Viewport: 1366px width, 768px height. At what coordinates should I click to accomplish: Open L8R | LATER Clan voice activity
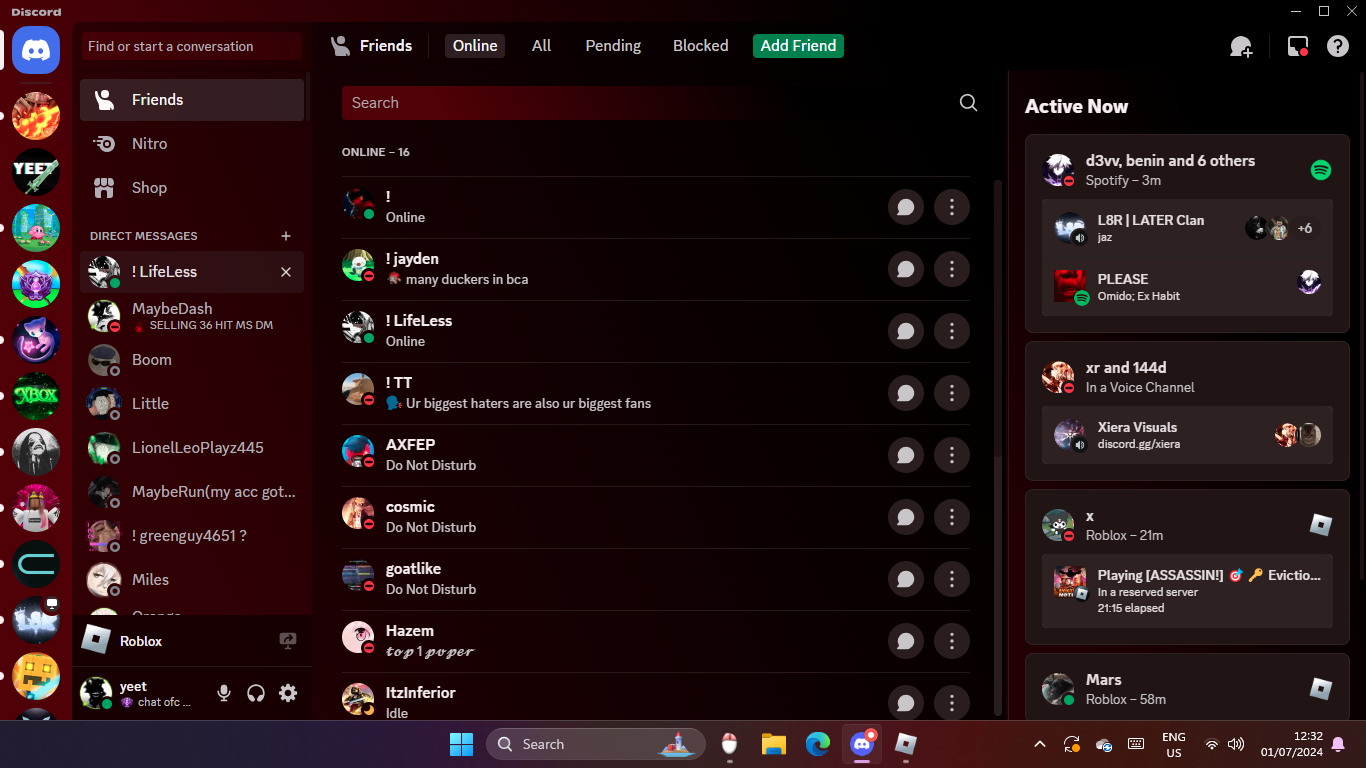(x=1187, y=228)
